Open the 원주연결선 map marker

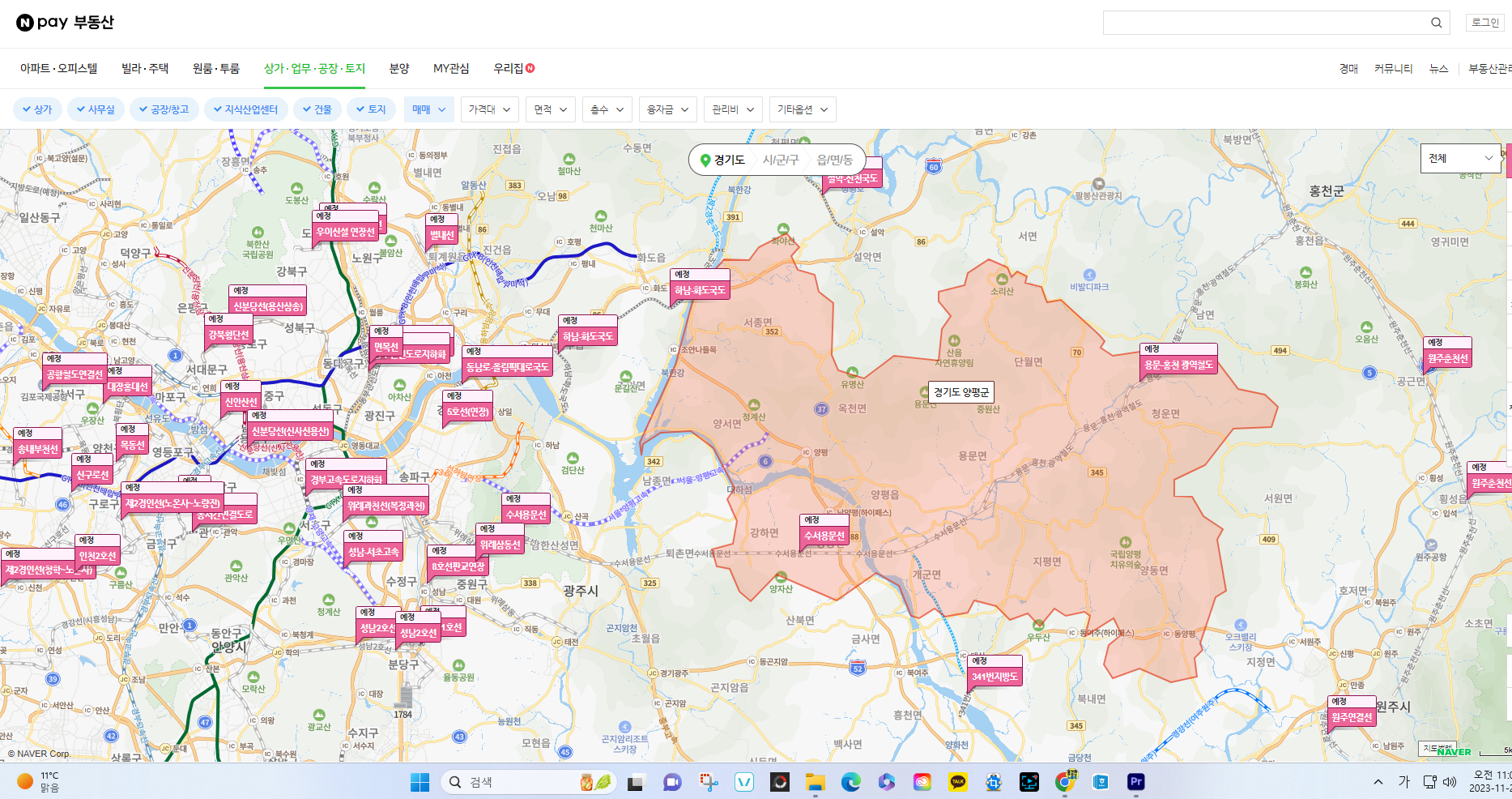[1352, 711]
